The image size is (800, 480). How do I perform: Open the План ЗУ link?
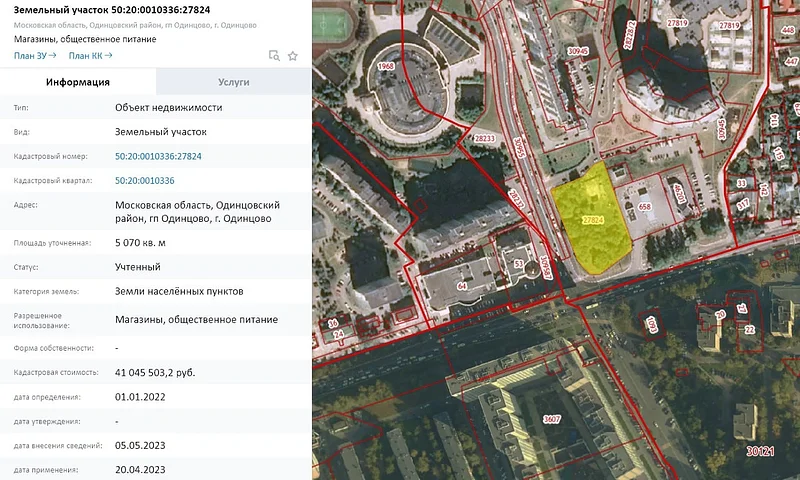(x=33, y=56)
